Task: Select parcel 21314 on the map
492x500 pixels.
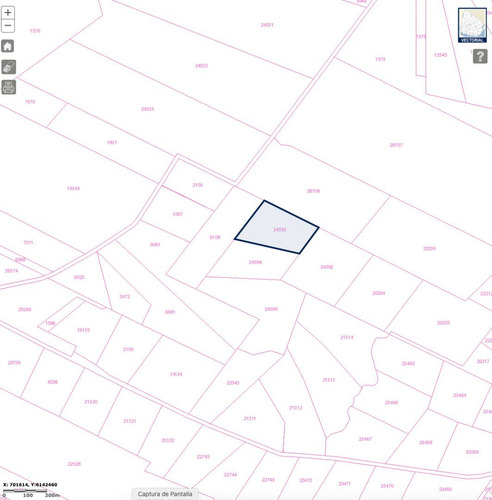Action: 347,337
